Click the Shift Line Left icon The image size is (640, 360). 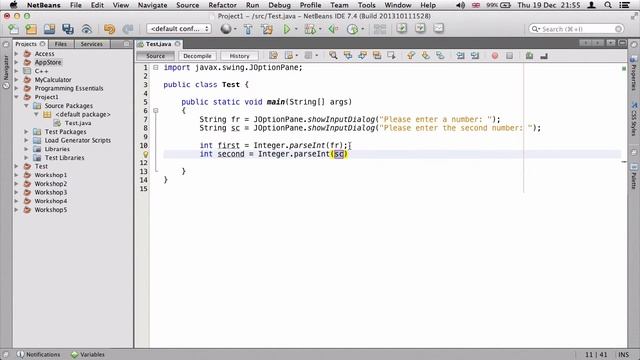460,56
